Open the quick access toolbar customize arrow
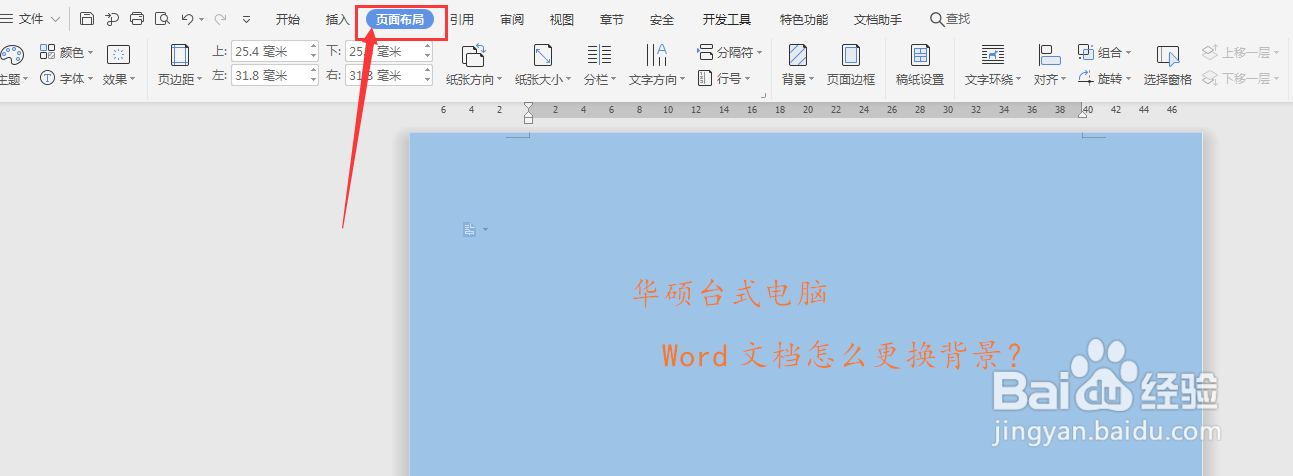Image resolution: width=1293 pixels, height=476 pixels. 247,19
